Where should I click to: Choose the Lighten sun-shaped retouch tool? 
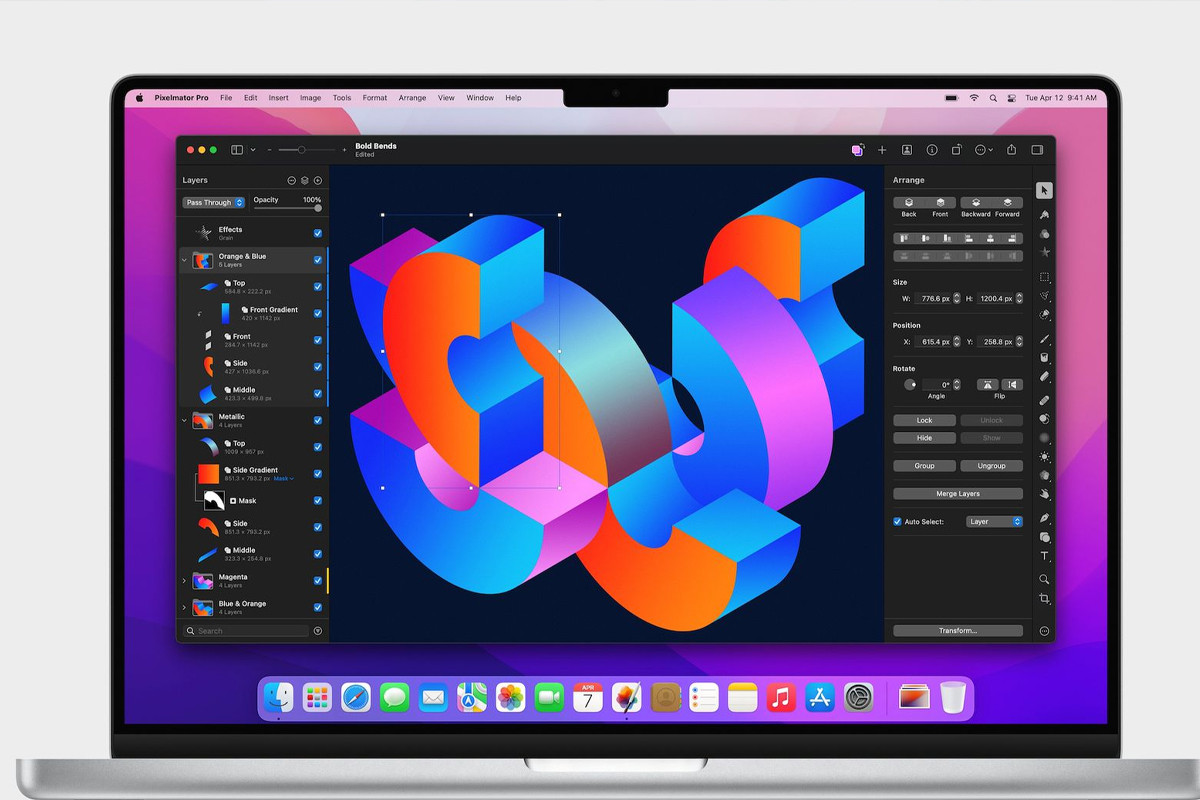[1044, 456]
